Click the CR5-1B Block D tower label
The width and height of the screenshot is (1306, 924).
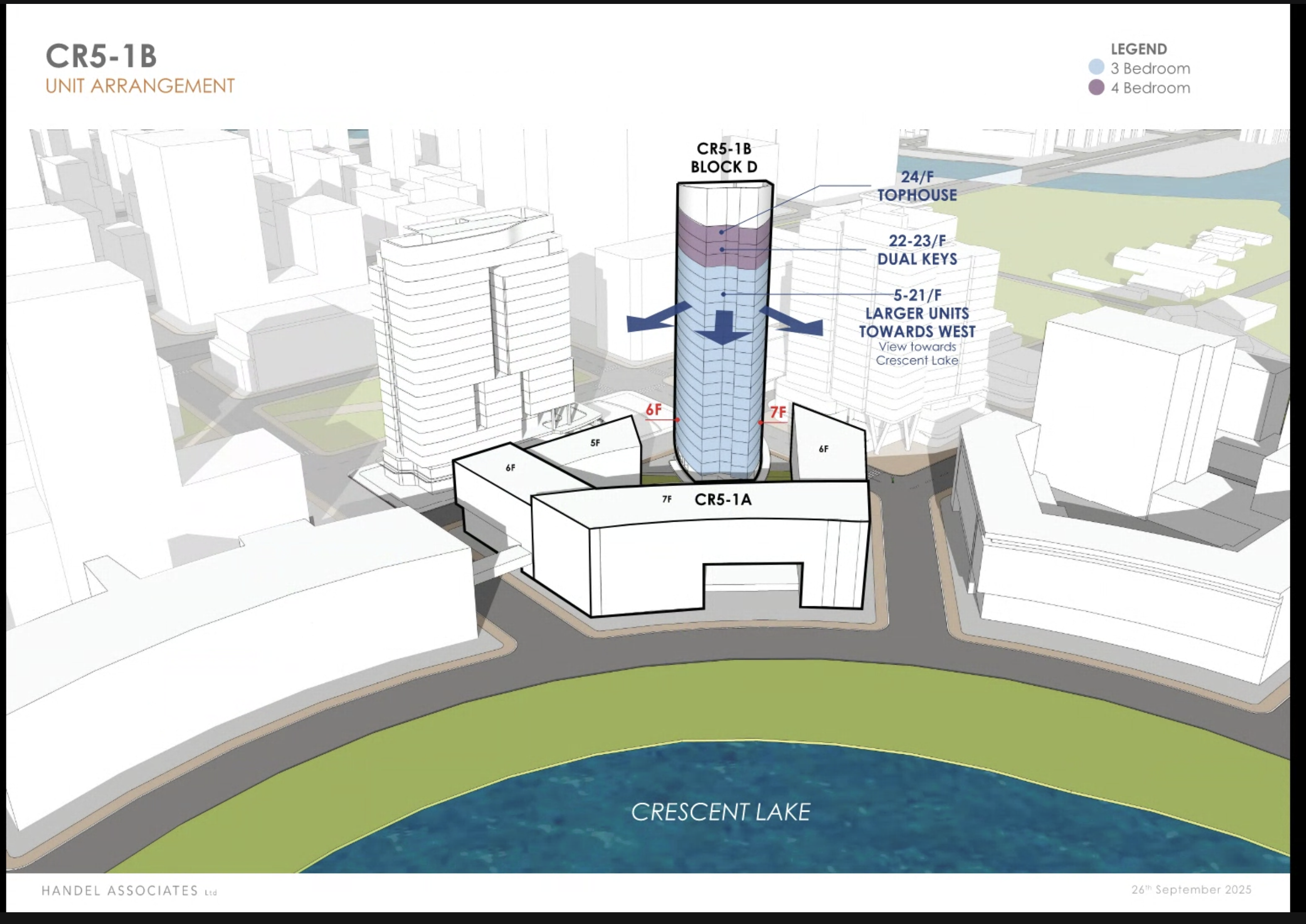[724, 158]
